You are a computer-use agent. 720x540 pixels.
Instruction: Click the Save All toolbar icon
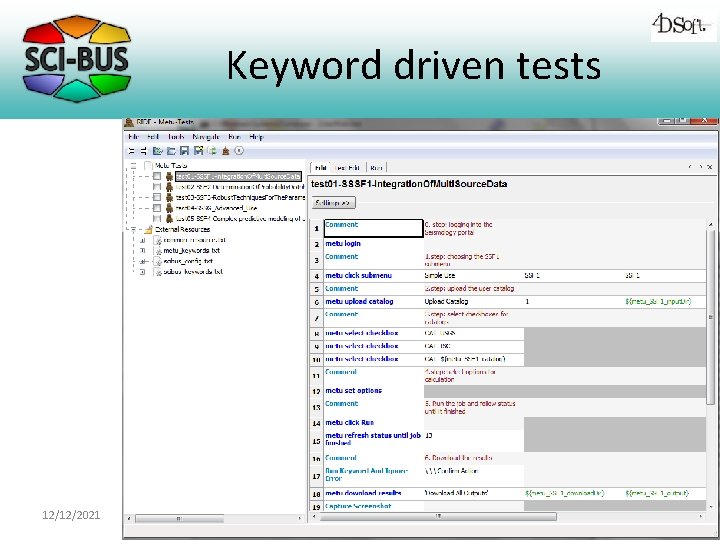(198, 151)
